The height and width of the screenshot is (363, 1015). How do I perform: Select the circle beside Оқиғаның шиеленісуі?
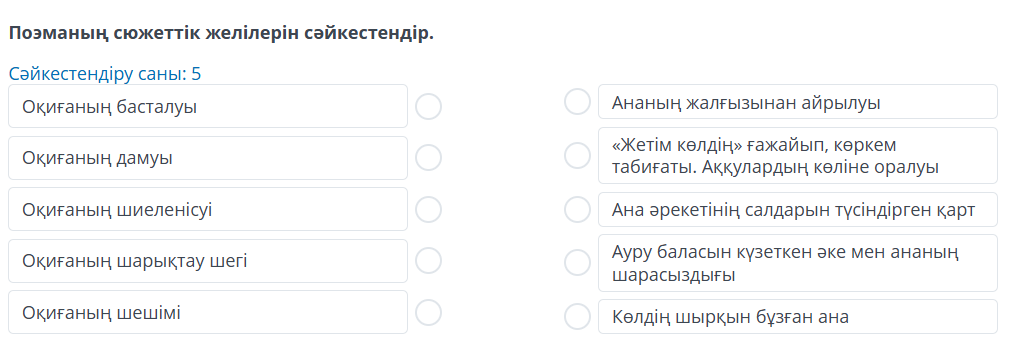click(429, 209)
